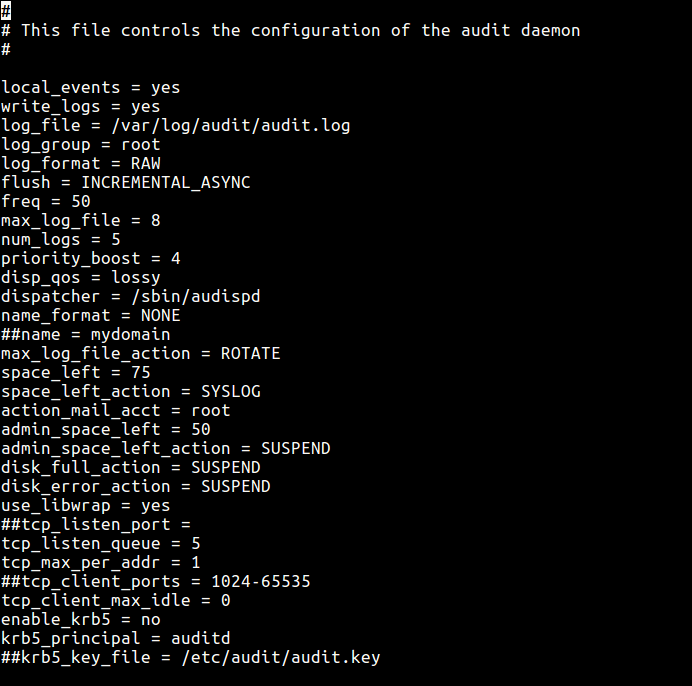692x686 pixels.
Task: Place cursor on num_logs = 5
Action: [60, 239]
